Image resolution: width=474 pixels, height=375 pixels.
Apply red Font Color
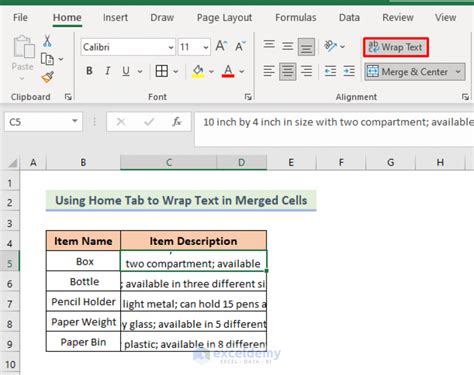(228, 71)
